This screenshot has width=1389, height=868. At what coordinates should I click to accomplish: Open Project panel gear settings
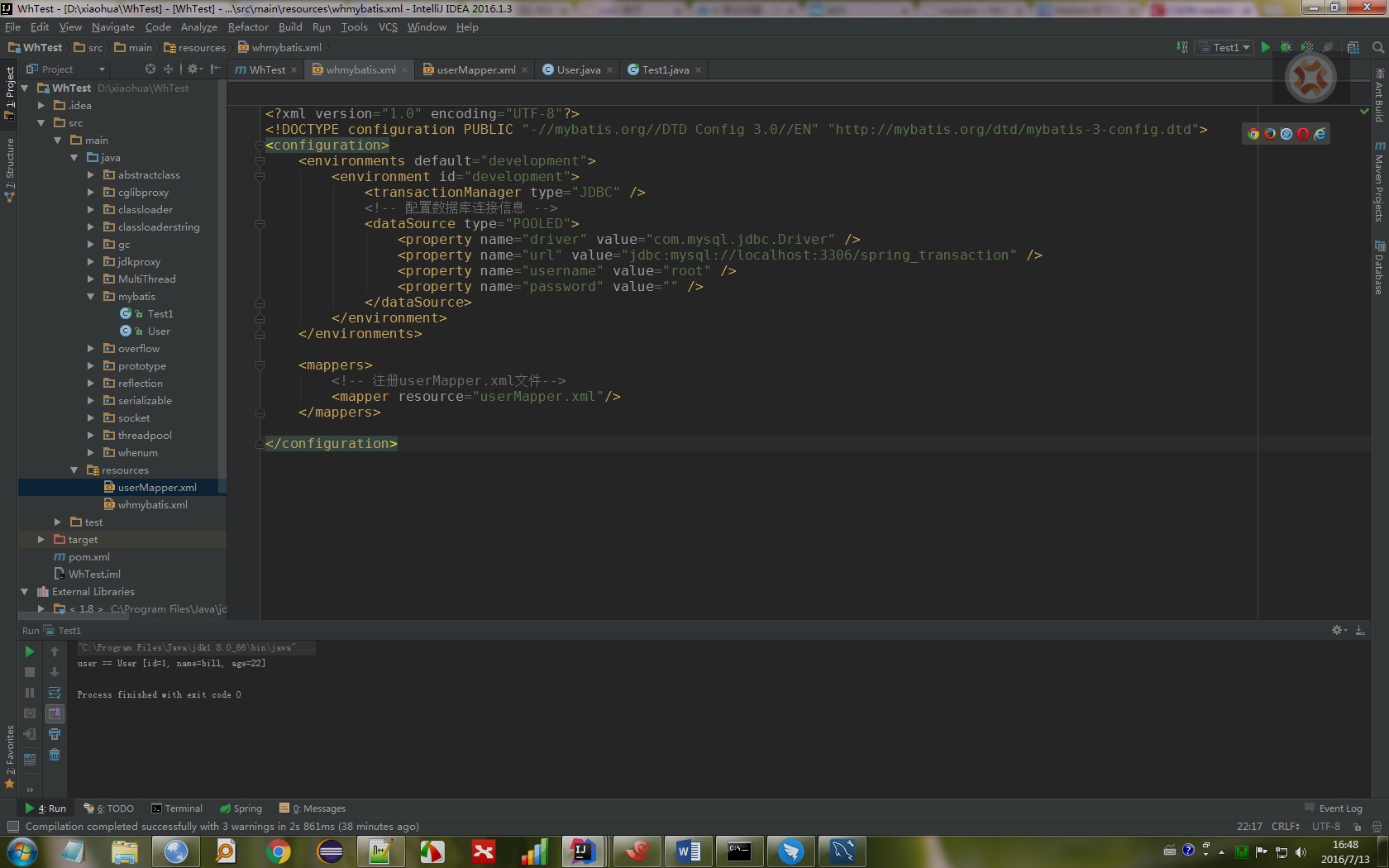click(x=193, y=69)
